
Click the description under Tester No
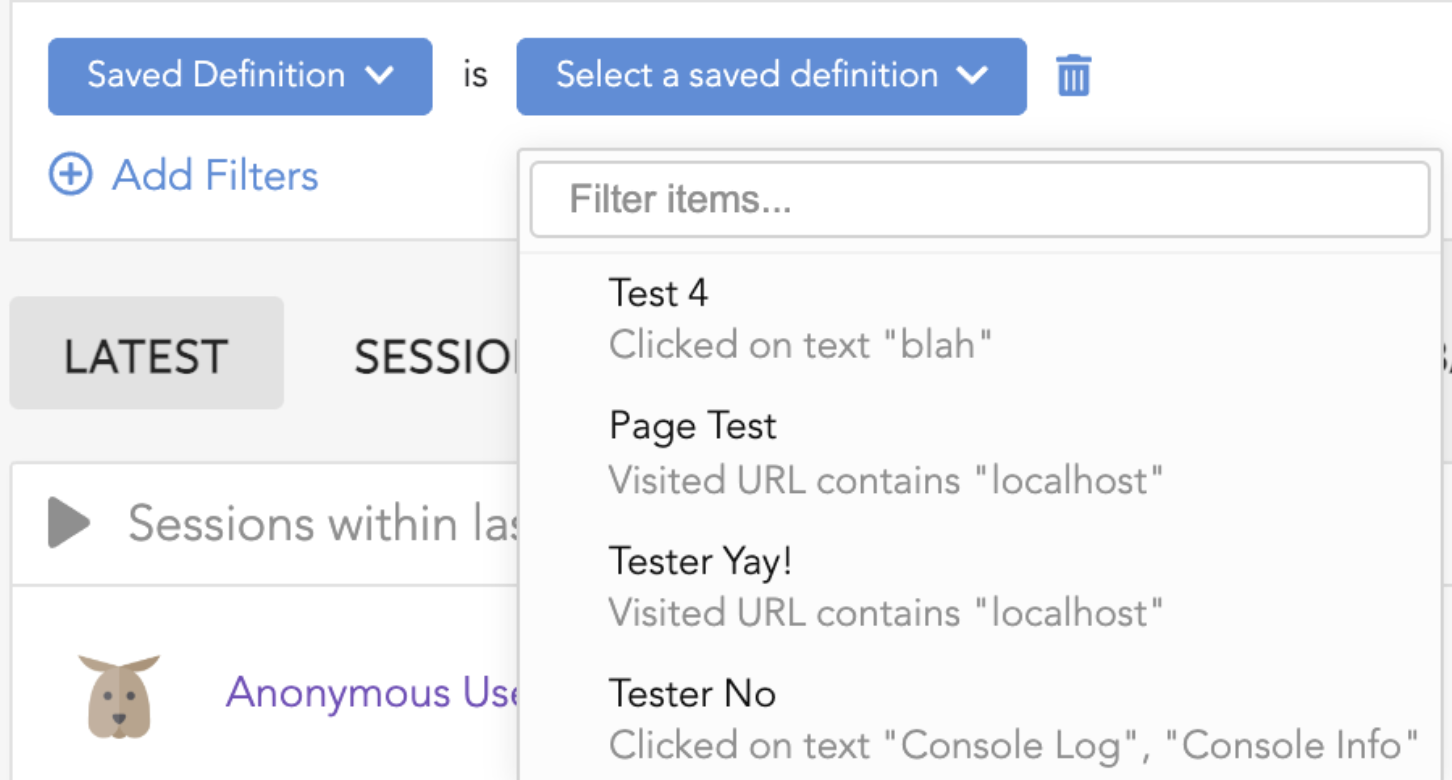pyautogui.click(x=1013, y=745)
